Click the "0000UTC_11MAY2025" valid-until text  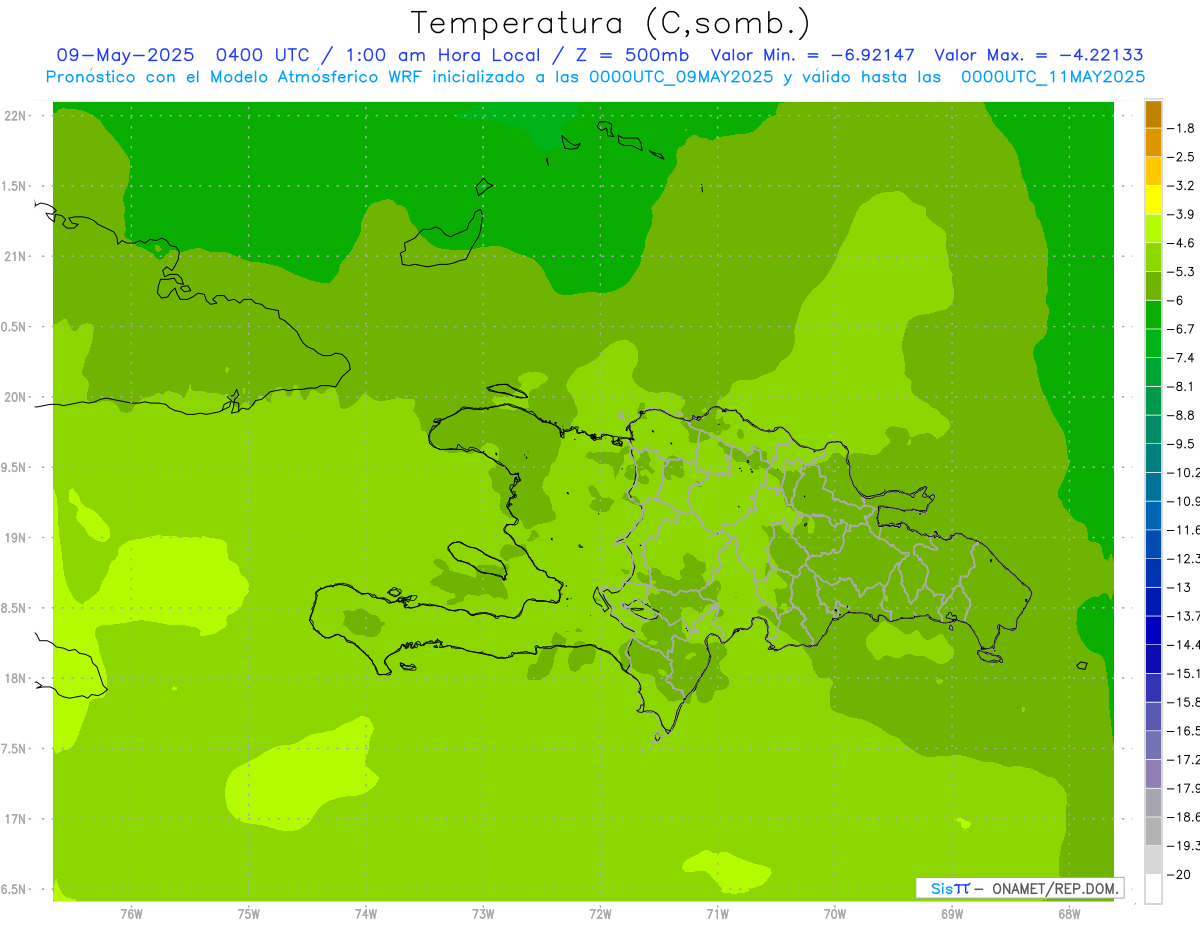point(1053,76)
